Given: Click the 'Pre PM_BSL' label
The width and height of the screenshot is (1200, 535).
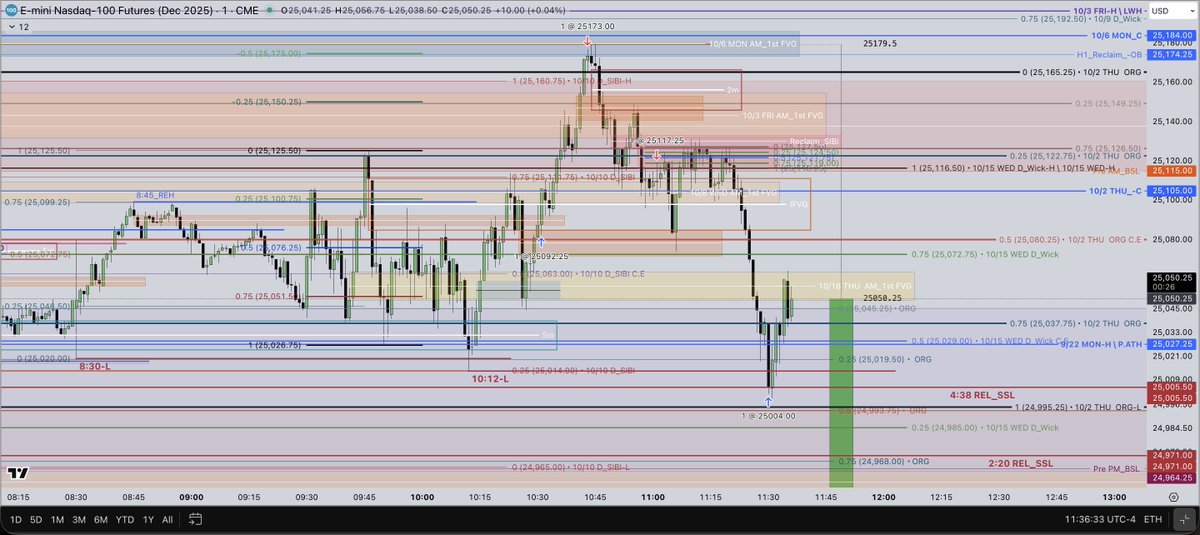Looking at the screenshot, I should 1117,468.
